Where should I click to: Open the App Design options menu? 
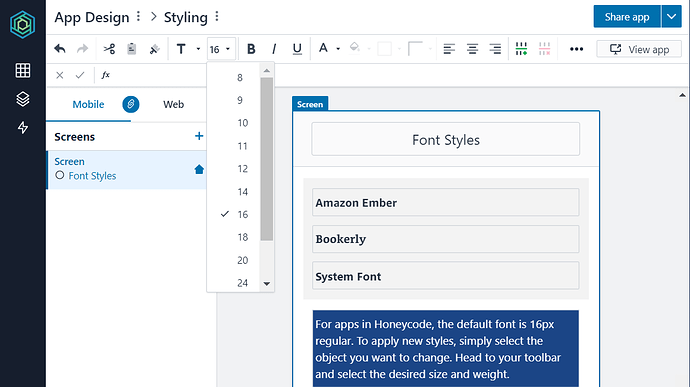click(139, 17)
